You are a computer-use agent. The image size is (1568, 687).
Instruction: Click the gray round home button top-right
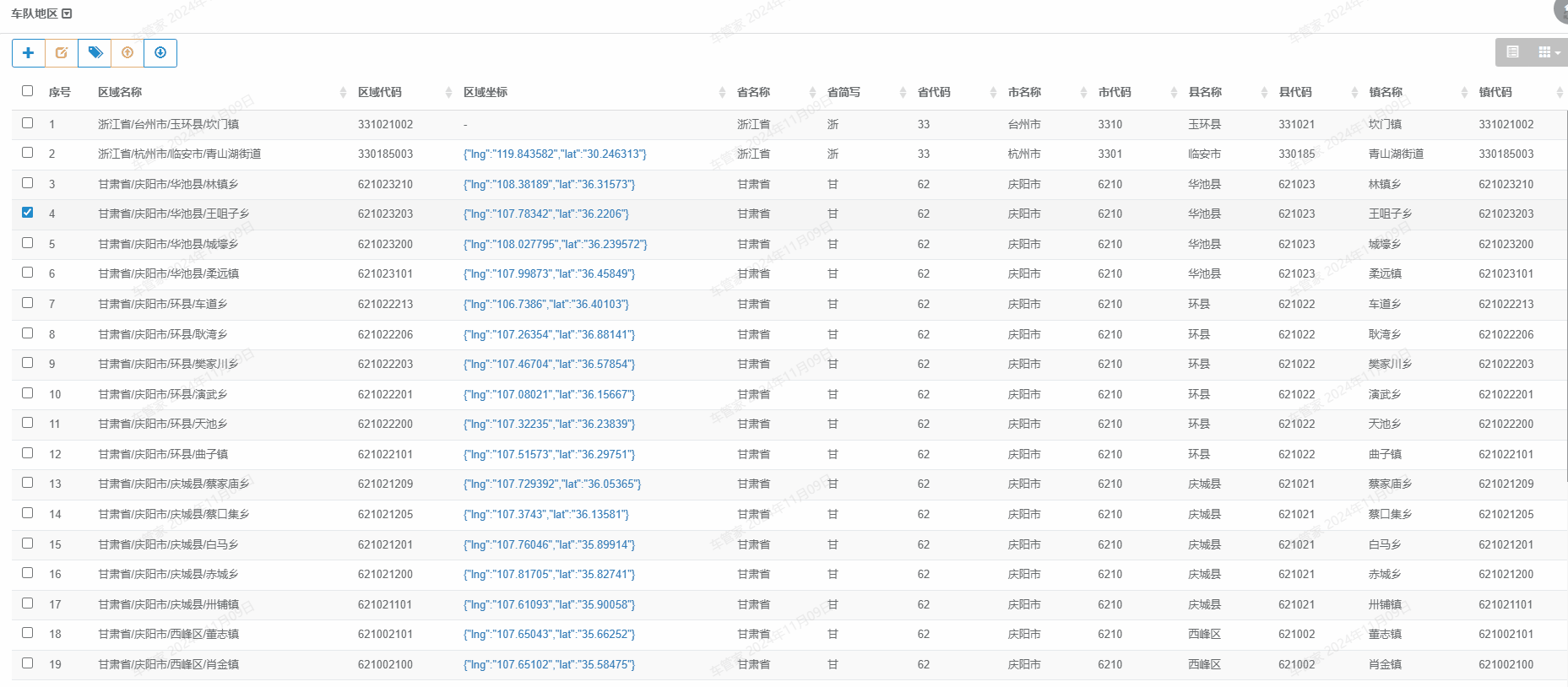1561,8
